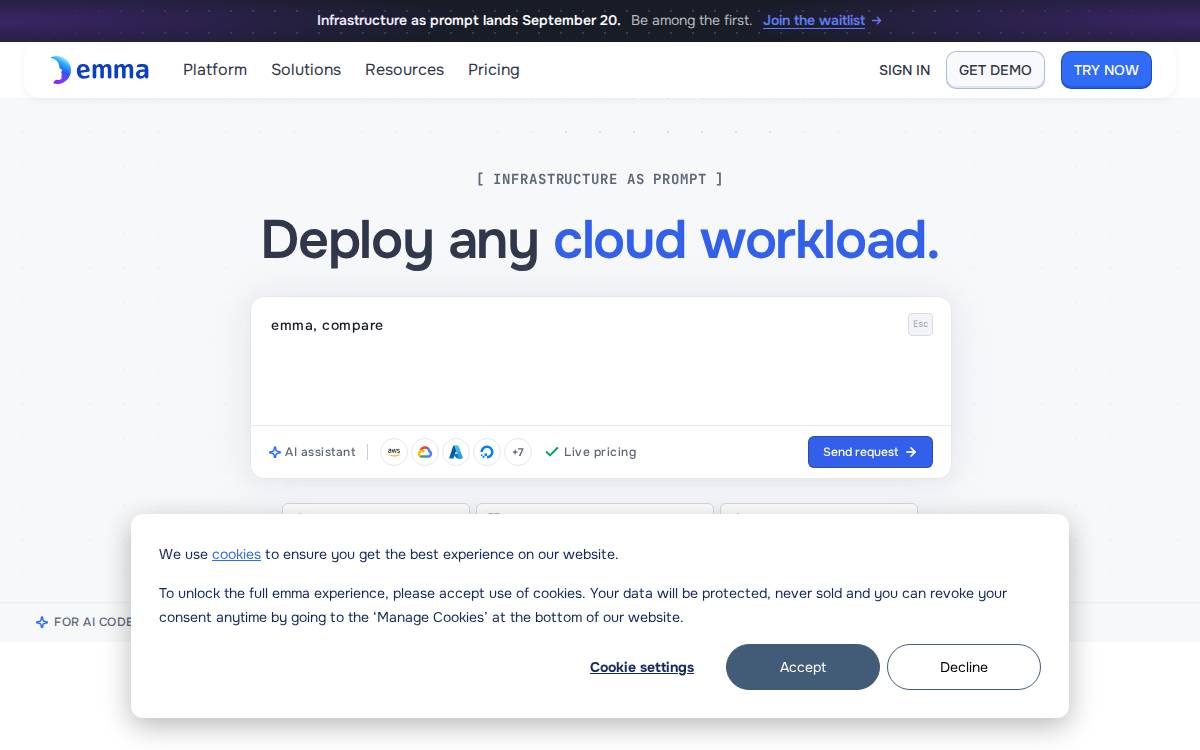Decline cookies
This screenshot has width=1200, height=750.
click(x=964, y=667)
